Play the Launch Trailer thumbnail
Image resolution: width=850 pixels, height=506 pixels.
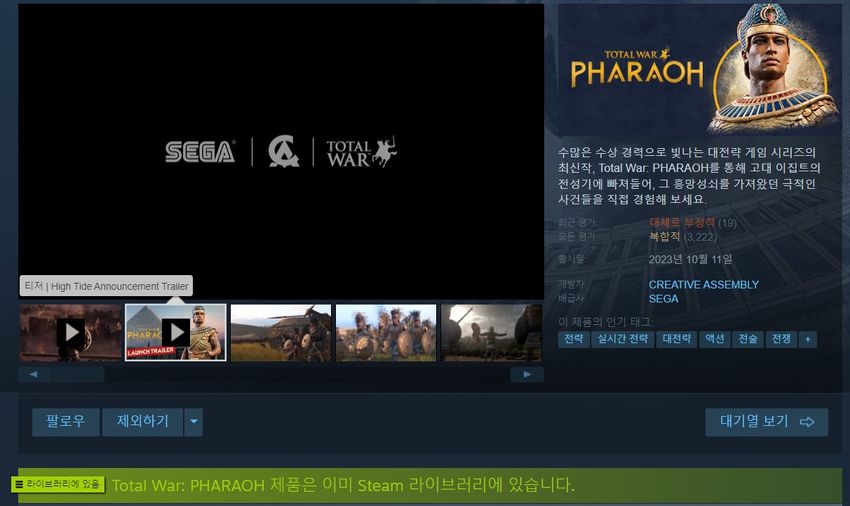tap(176, 332)
